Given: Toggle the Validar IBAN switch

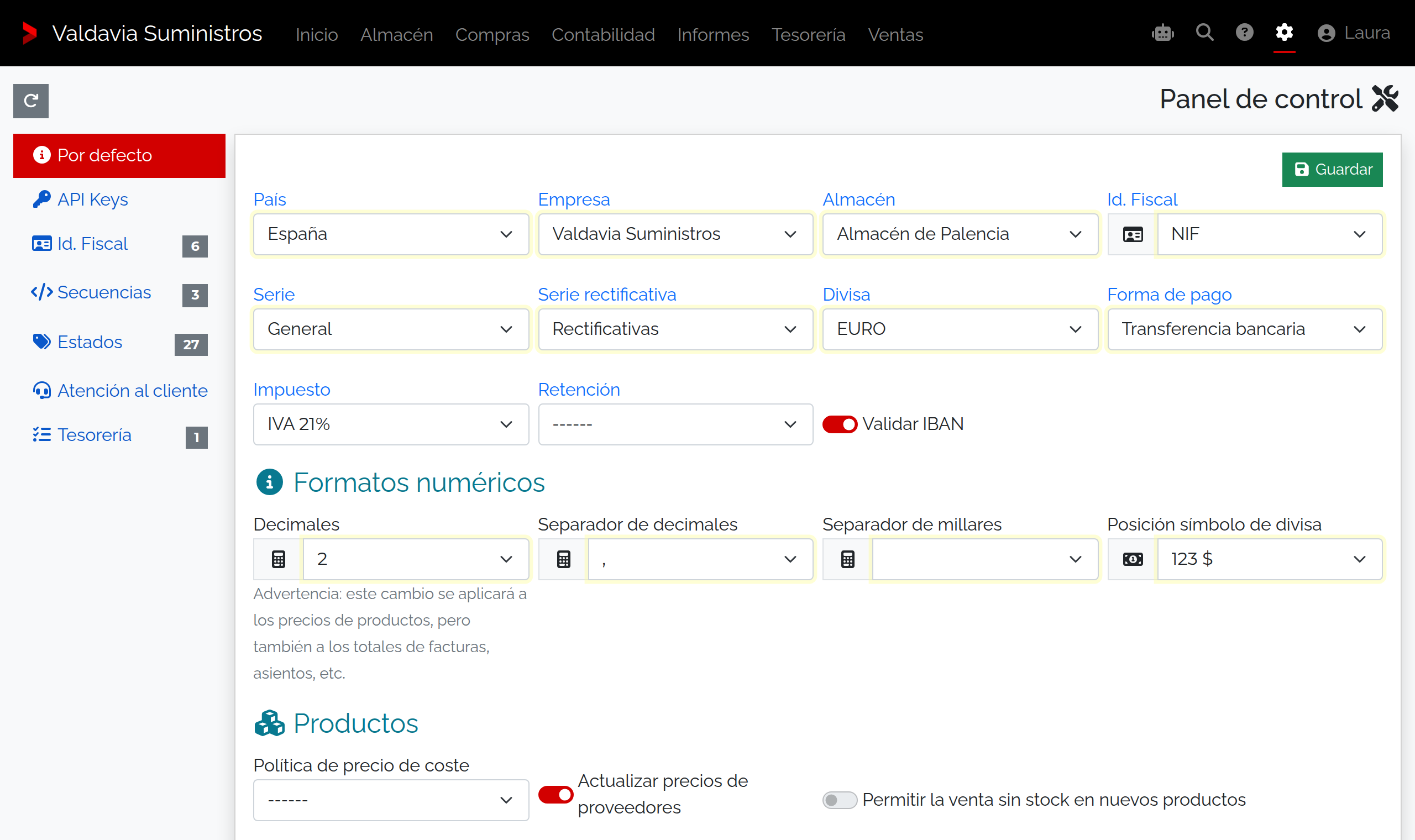Looking at the screenshot, I should point(840,424).
